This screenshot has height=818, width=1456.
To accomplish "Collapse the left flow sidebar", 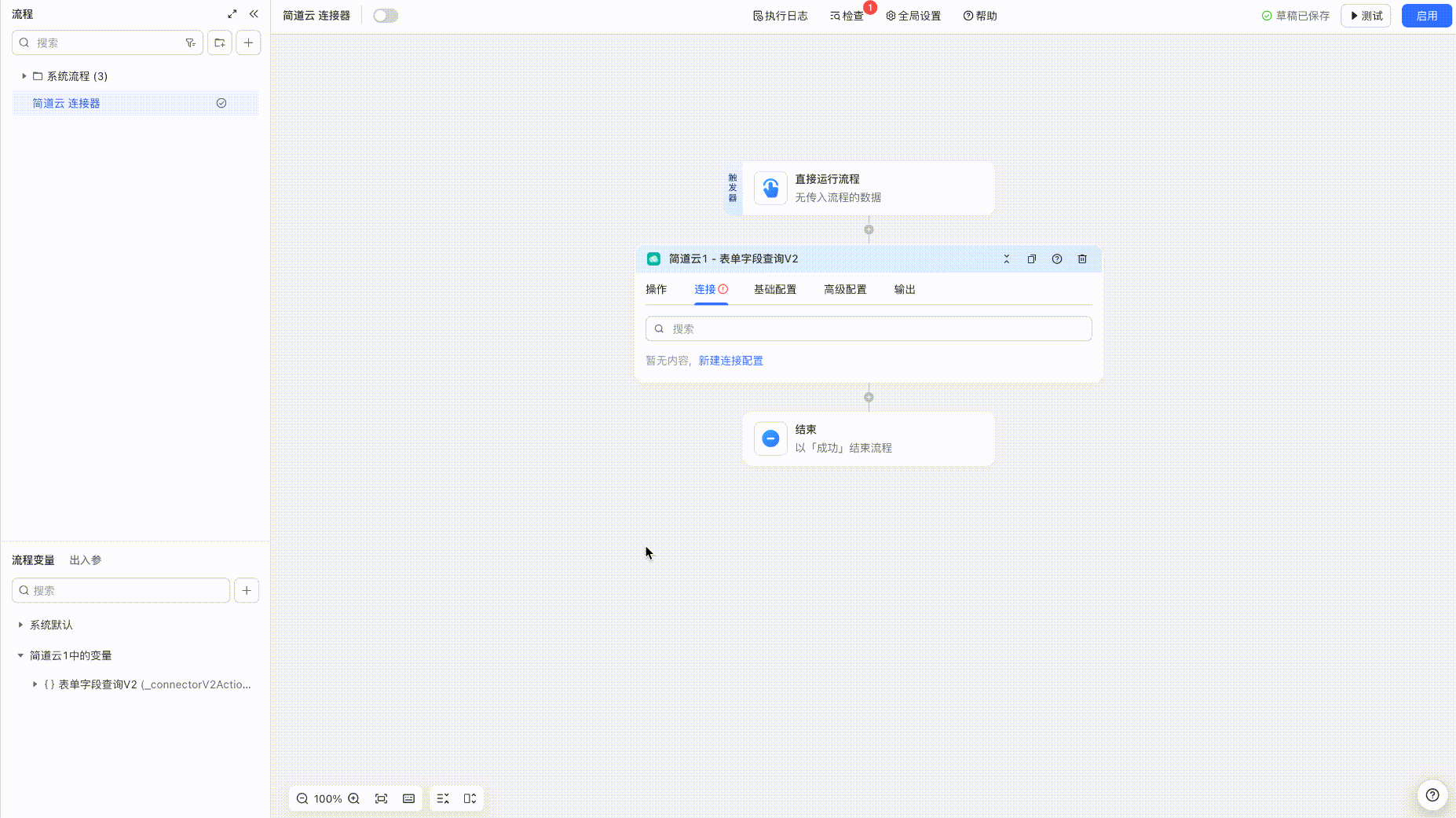I will 254,14.
